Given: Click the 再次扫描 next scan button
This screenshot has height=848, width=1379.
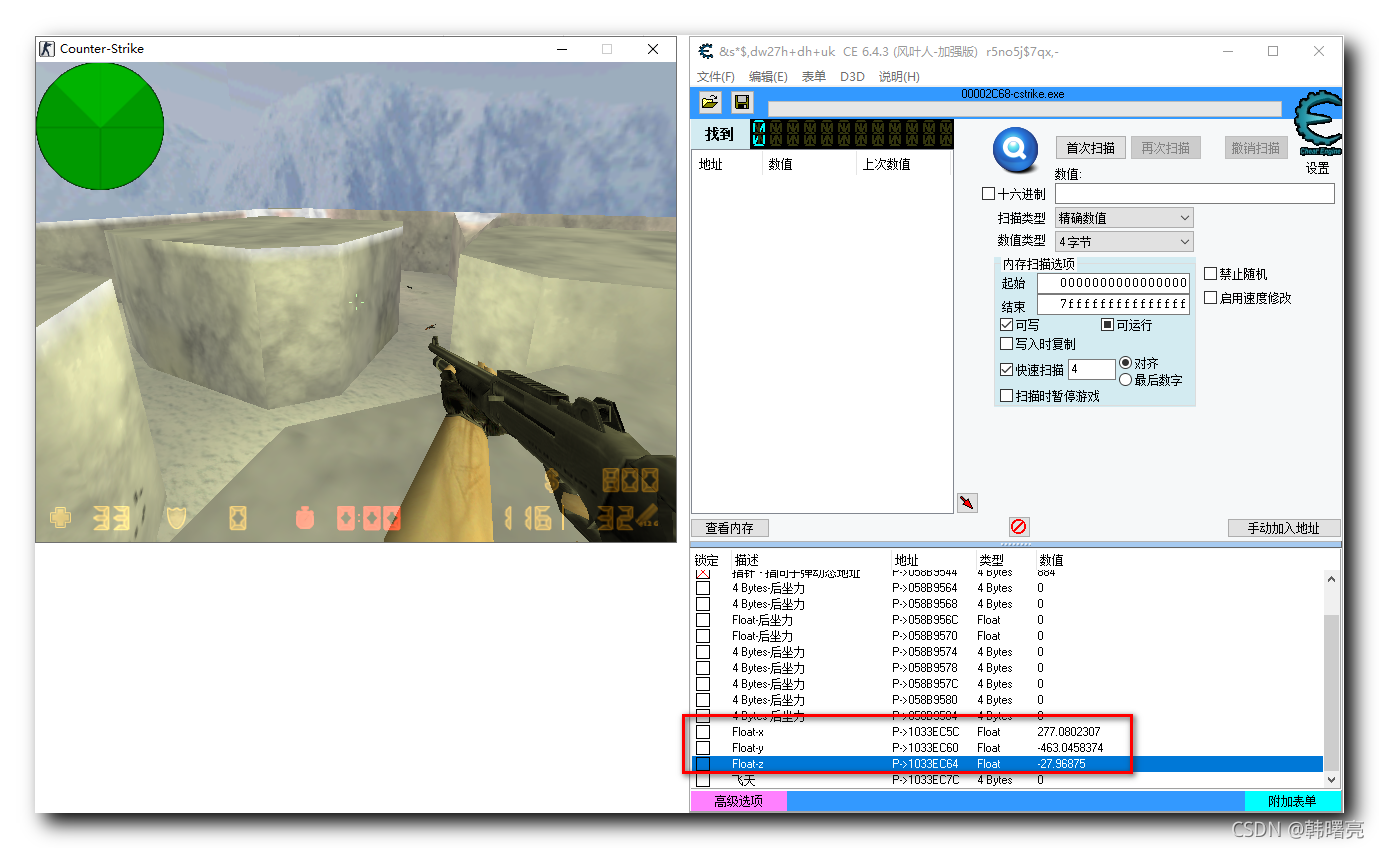Looking at the screenshot, I should click(1166, 148).
